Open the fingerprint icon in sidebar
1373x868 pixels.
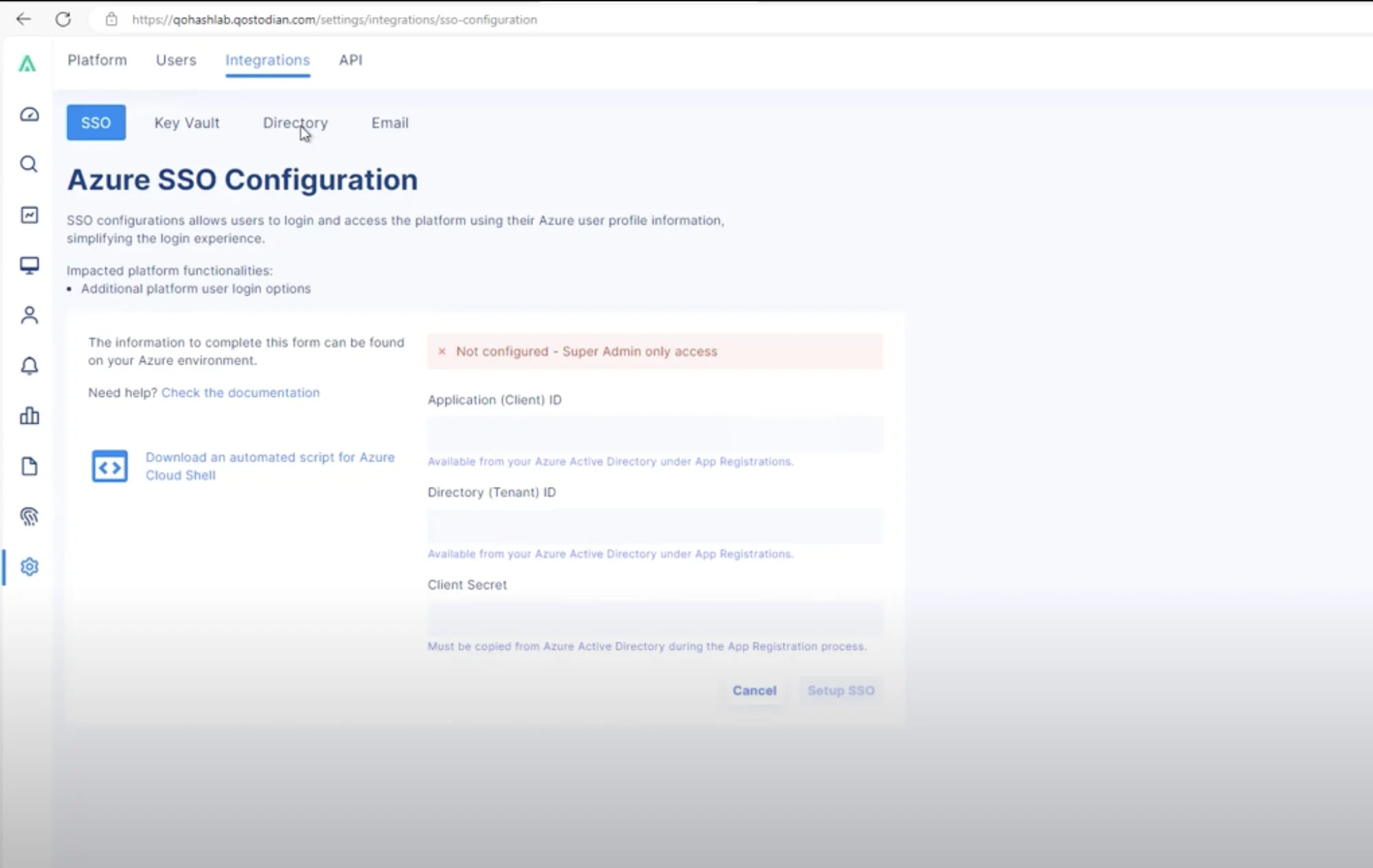click(x=29, y=517)
